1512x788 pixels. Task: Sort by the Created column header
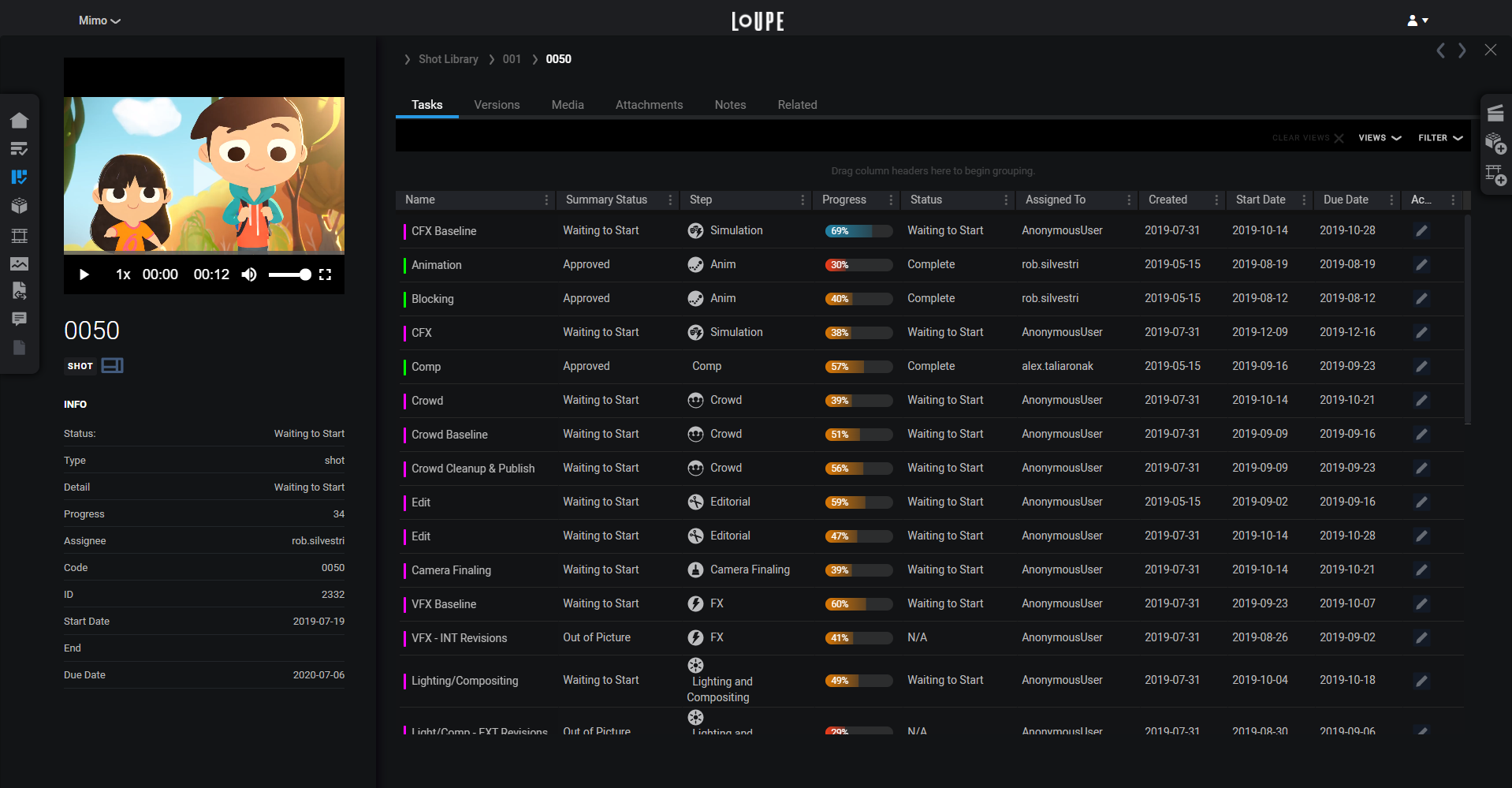click(x=1168, y=200)
